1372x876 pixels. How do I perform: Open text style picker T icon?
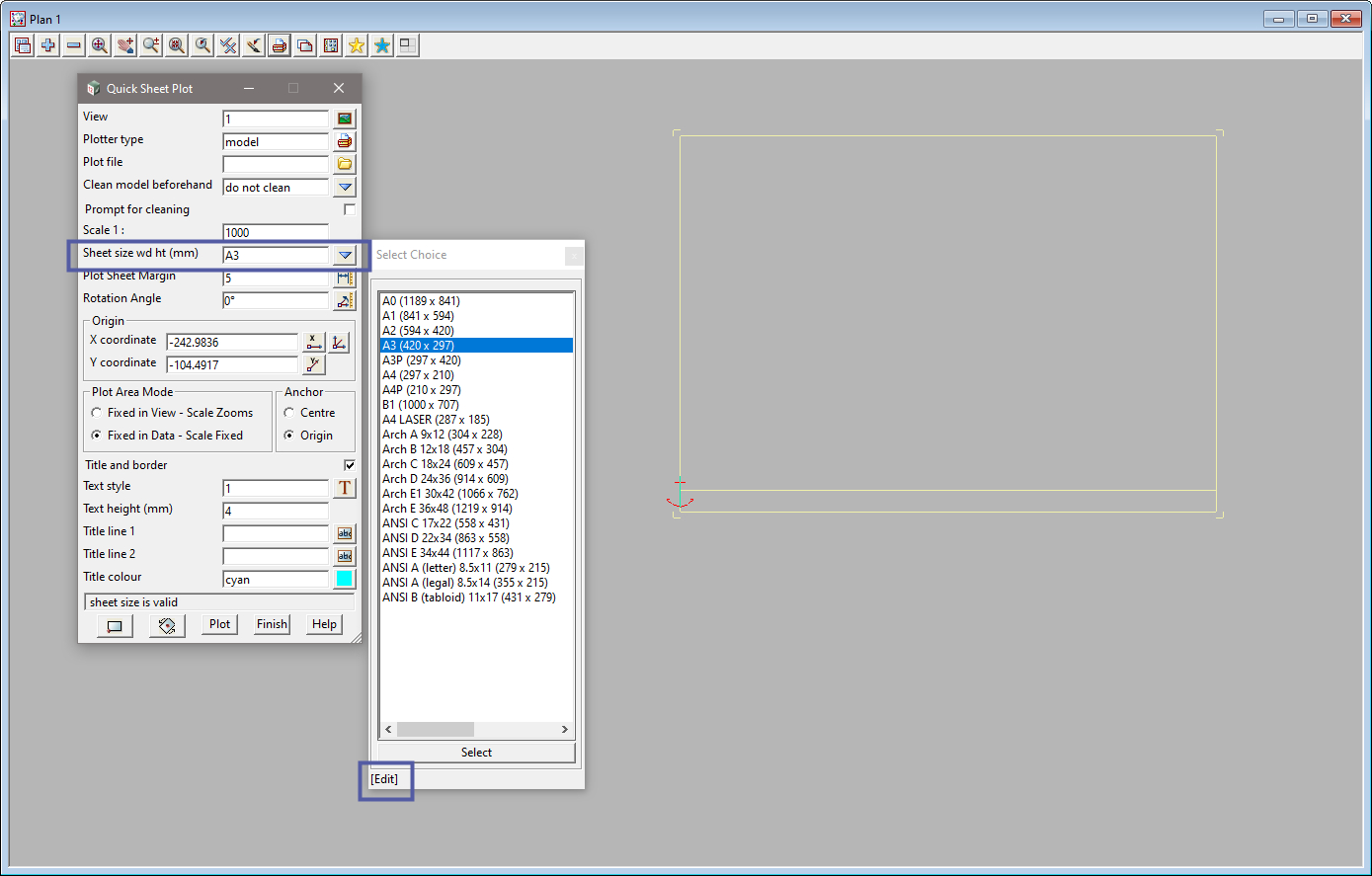point(345,488)
